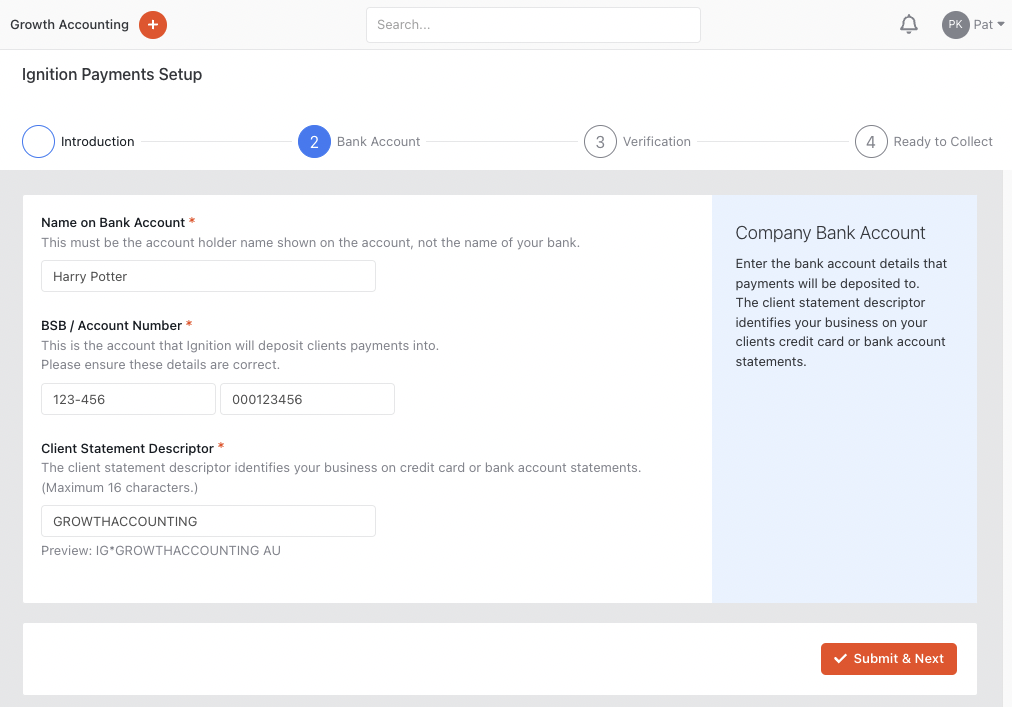Click the Ignition Payments Setup heading
The width and height of the screenshot is (1012, 707).
pos(112,75)
